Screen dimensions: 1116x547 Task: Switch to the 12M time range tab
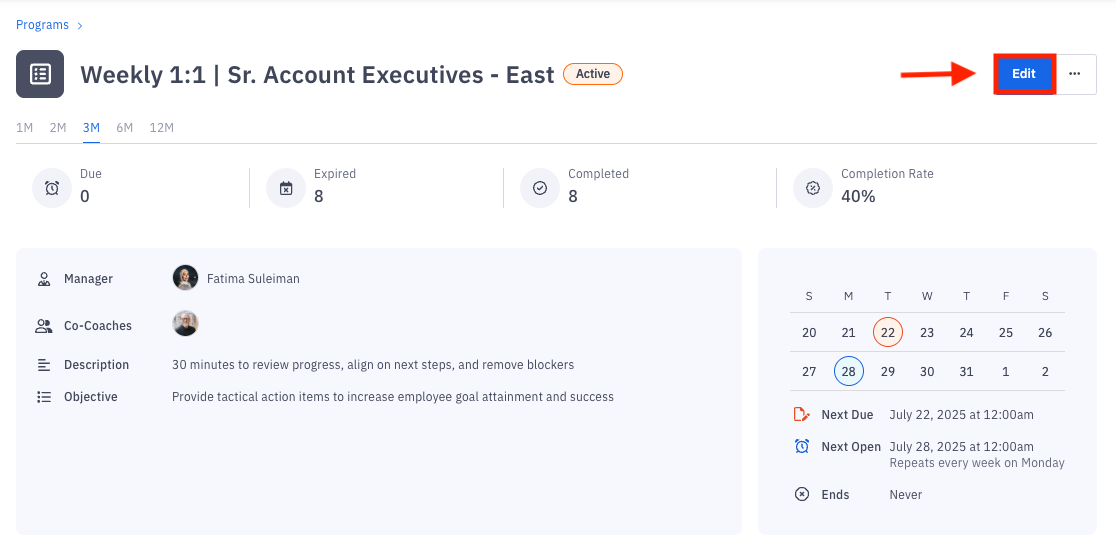[x=161, y=127]
